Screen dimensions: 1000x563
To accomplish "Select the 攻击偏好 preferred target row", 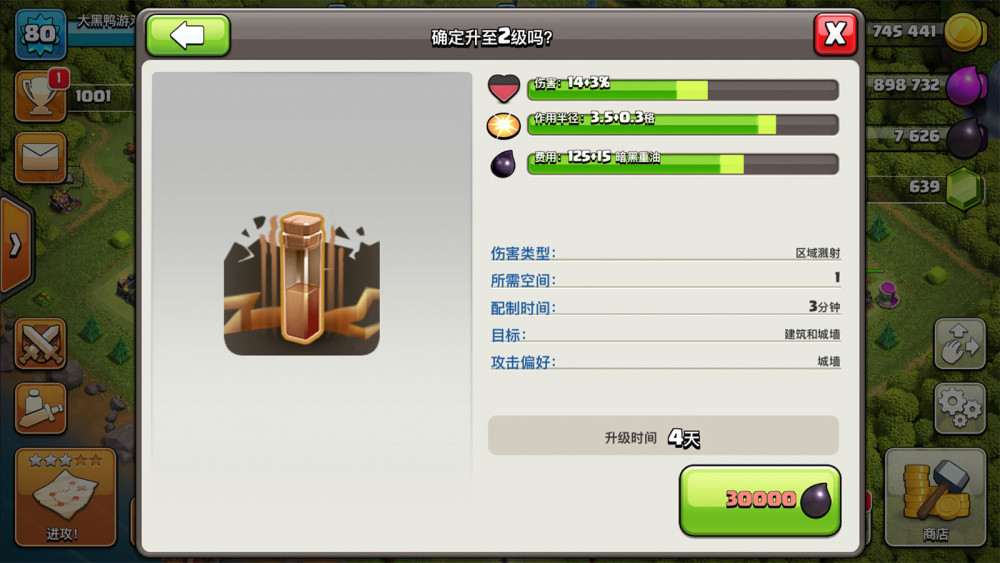I will [665, 362].
